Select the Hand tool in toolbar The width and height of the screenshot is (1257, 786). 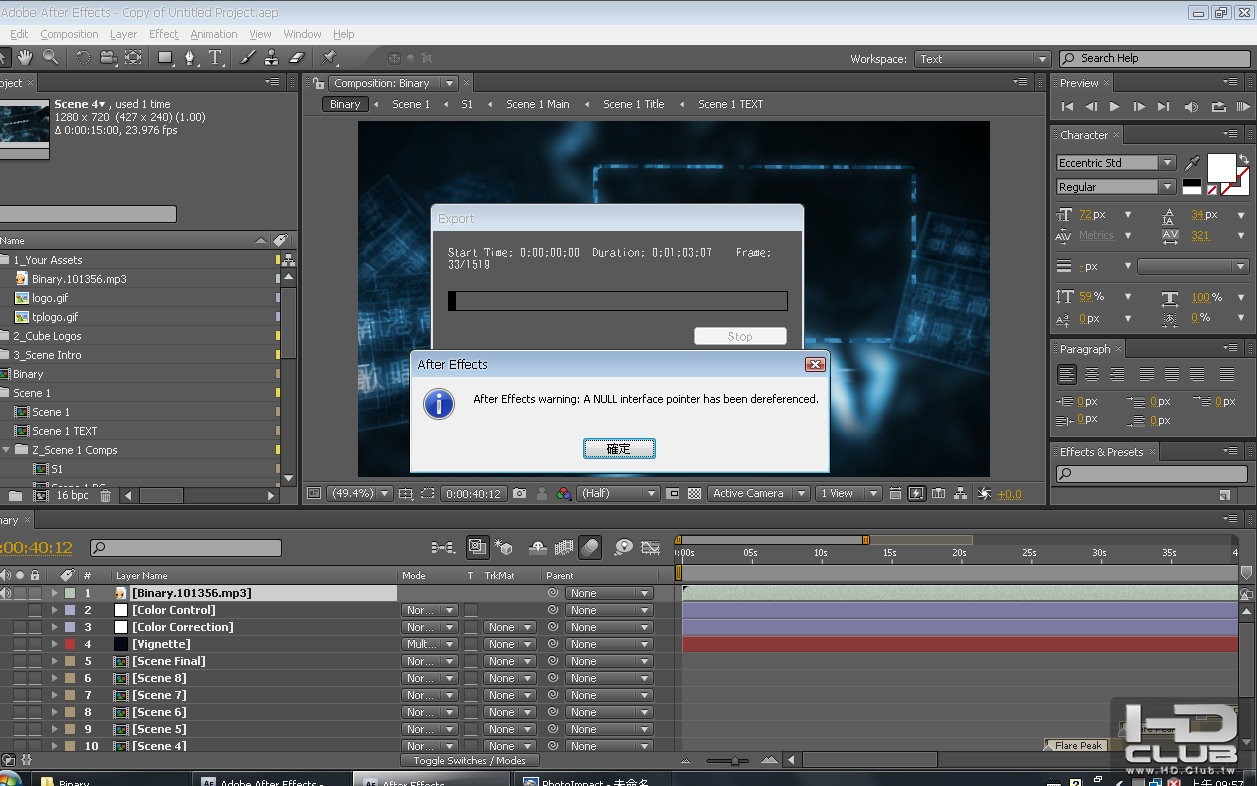tap(24, 58)
